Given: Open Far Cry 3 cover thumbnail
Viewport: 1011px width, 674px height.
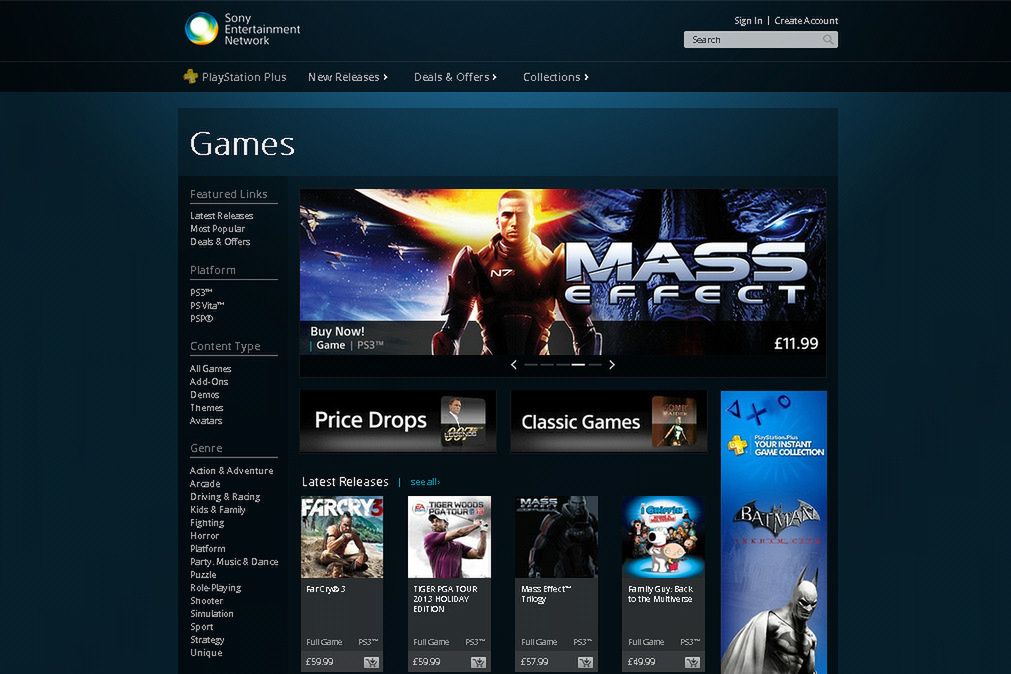Looking at the screenshot, I should (342, 537).
